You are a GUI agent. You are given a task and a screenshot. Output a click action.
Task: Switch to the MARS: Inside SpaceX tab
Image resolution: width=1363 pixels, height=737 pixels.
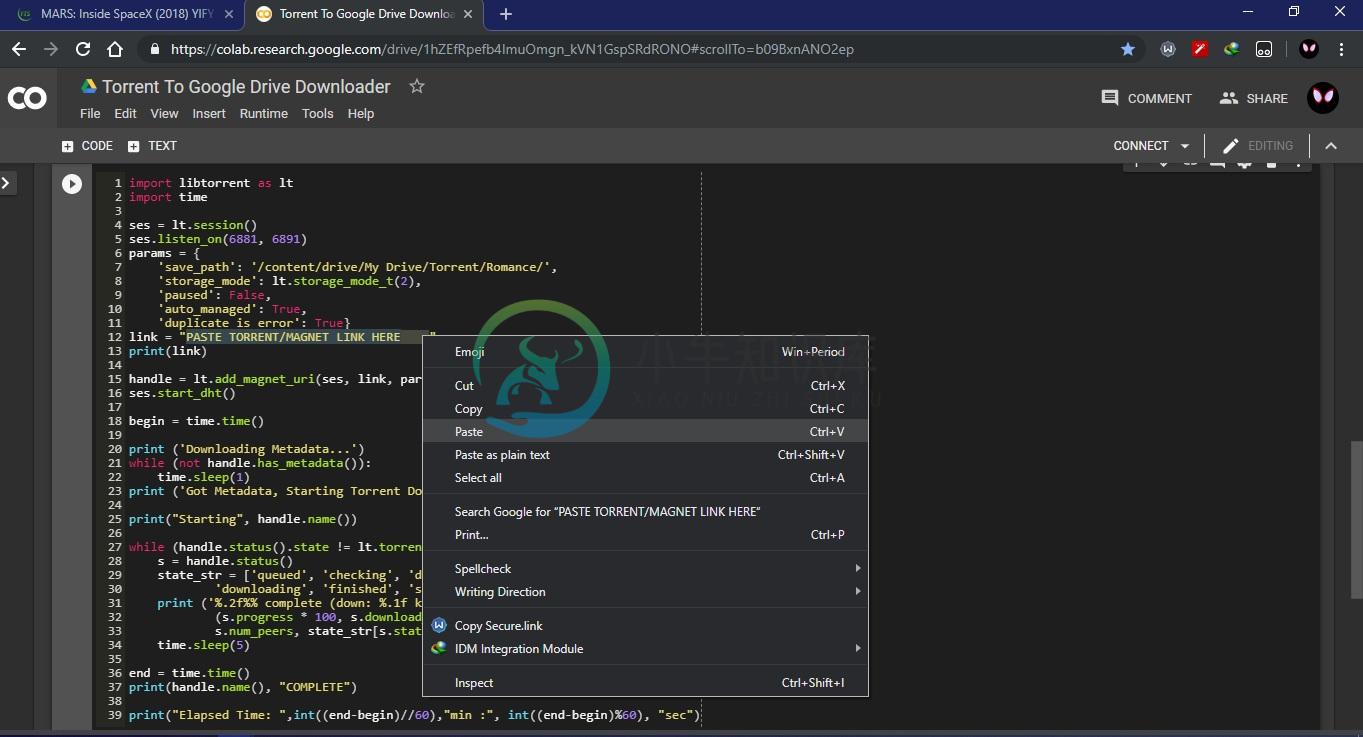pos(126,14)
